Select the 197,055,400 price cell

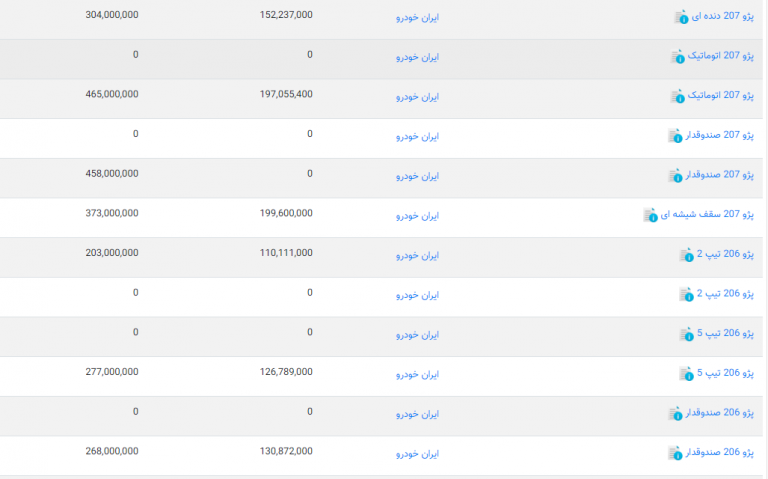(x=286, y=95)
